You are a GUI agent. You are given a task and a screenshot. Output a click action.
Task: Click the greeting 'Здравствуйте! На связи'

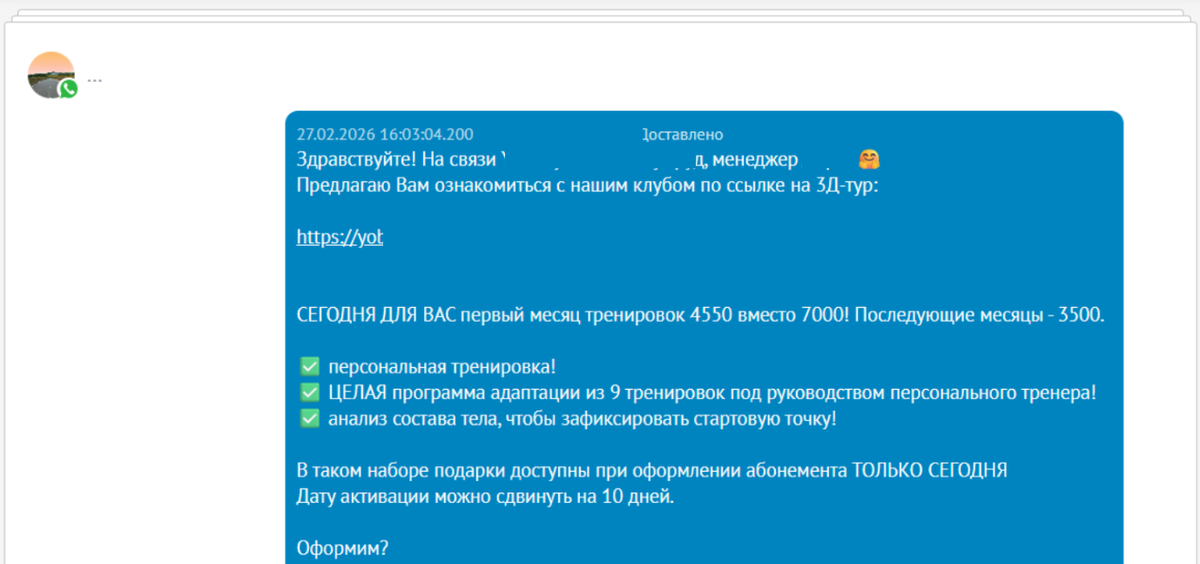(396, 159)
